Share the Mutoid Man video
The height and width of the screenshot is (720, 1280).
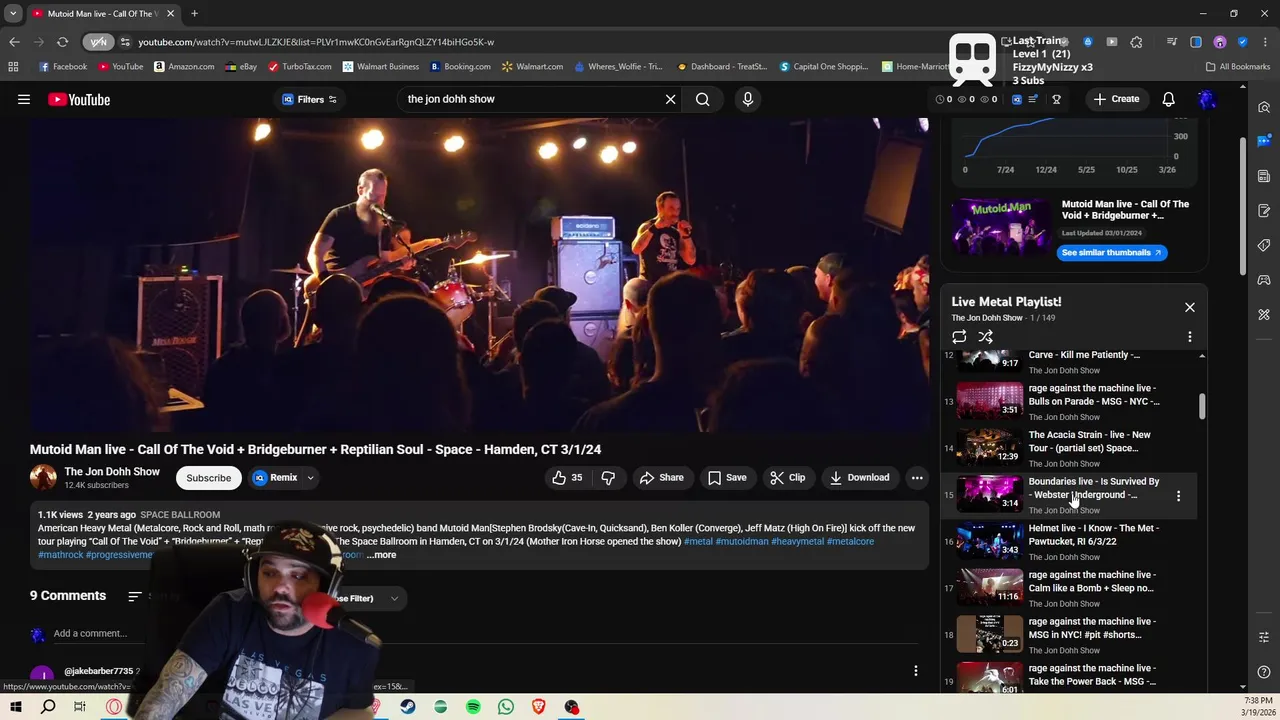tap(662, 478)
